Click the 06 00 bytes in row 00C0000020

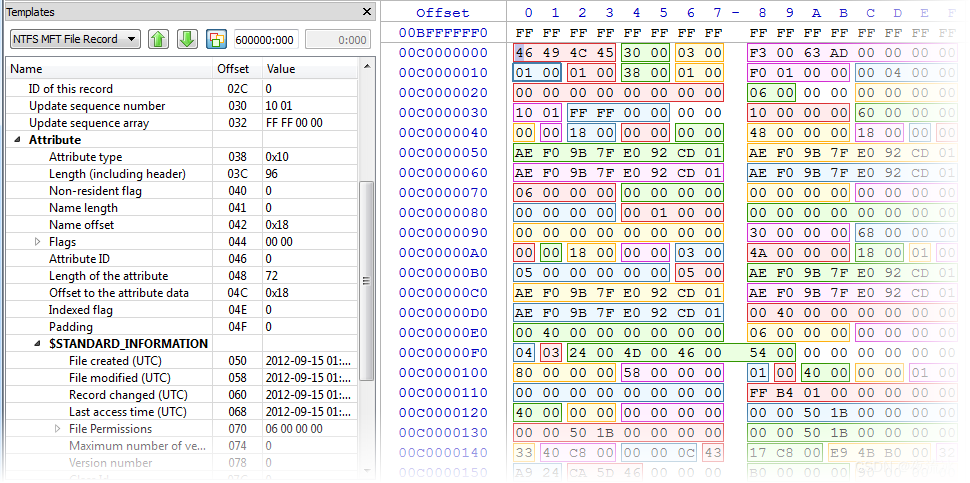click(771, 93)
